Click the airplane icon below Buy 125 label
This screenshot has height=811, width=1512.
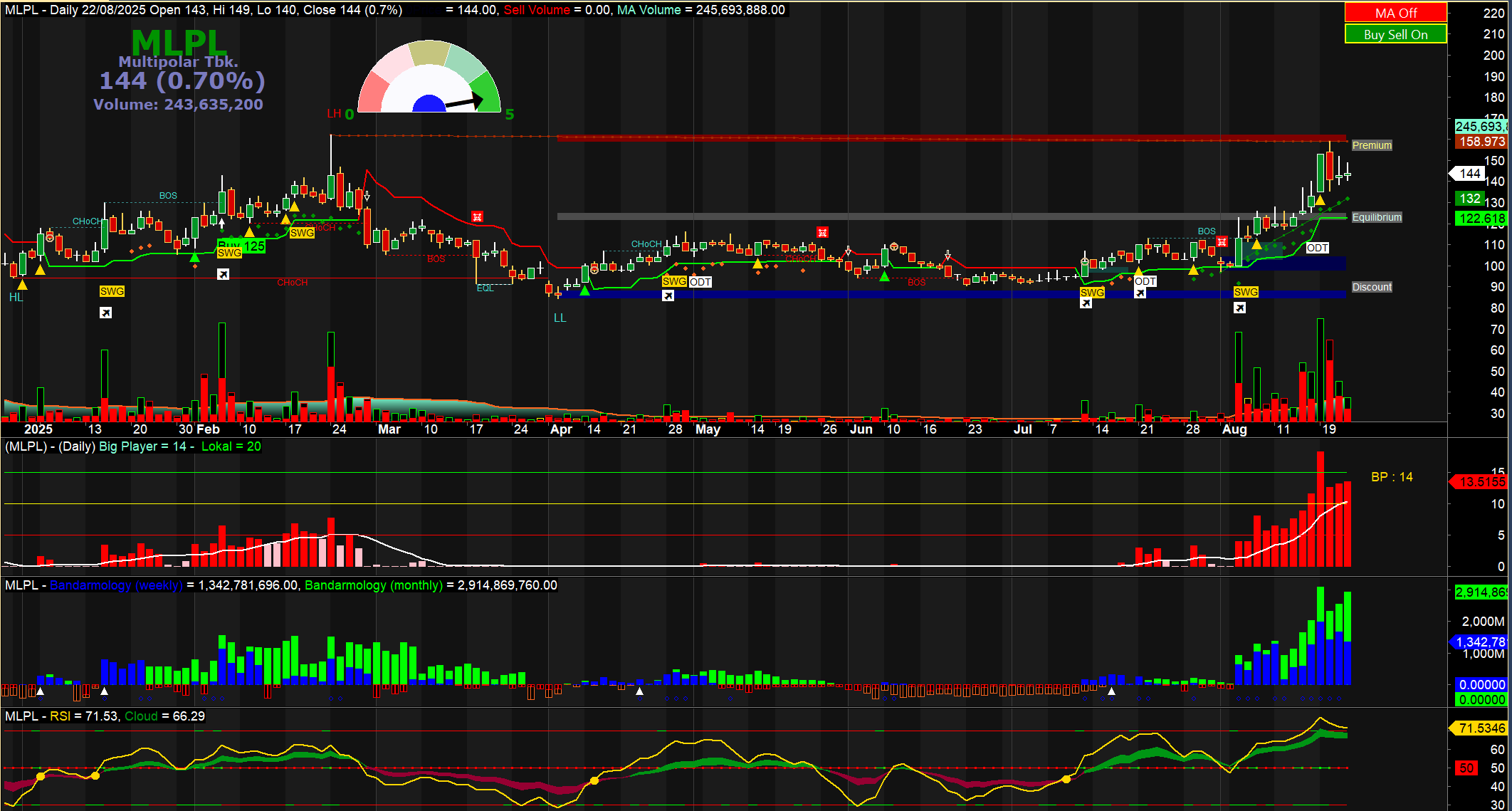click(x=224, y=274)
